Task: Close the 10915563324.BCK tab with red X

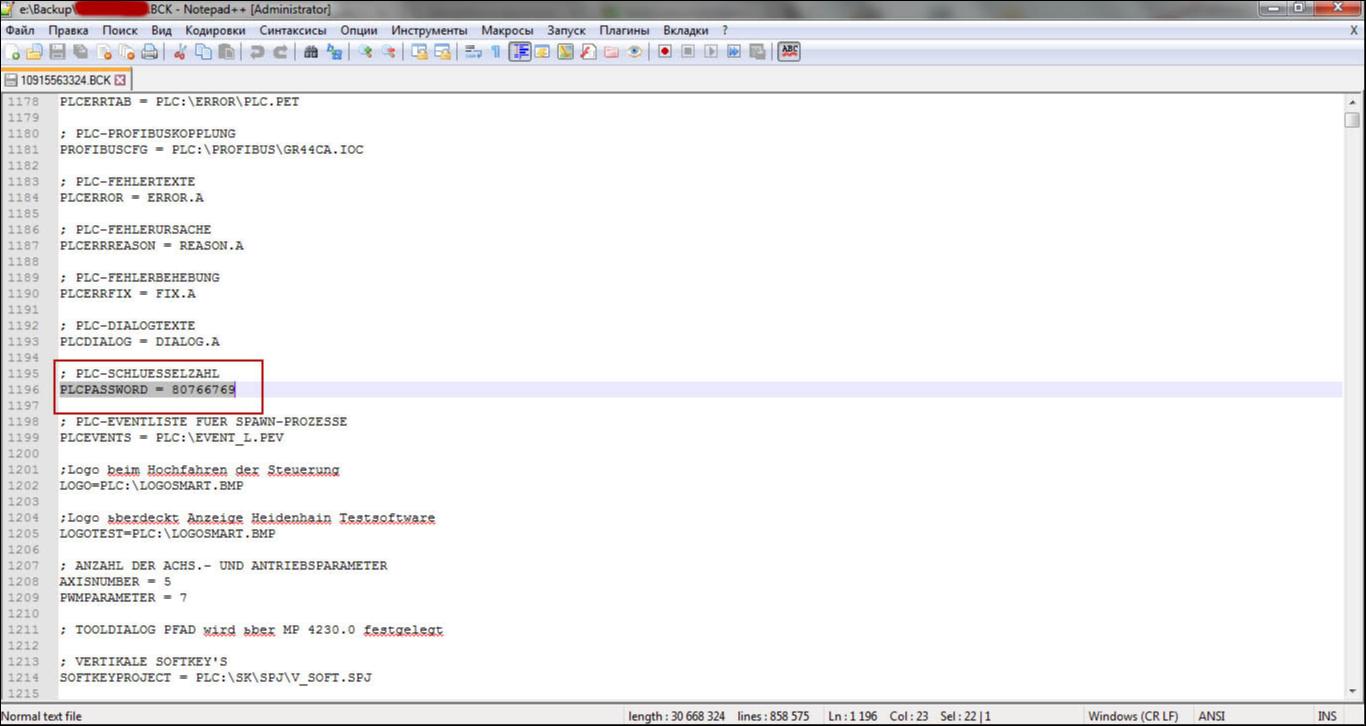Action: [x=121, y=80]
